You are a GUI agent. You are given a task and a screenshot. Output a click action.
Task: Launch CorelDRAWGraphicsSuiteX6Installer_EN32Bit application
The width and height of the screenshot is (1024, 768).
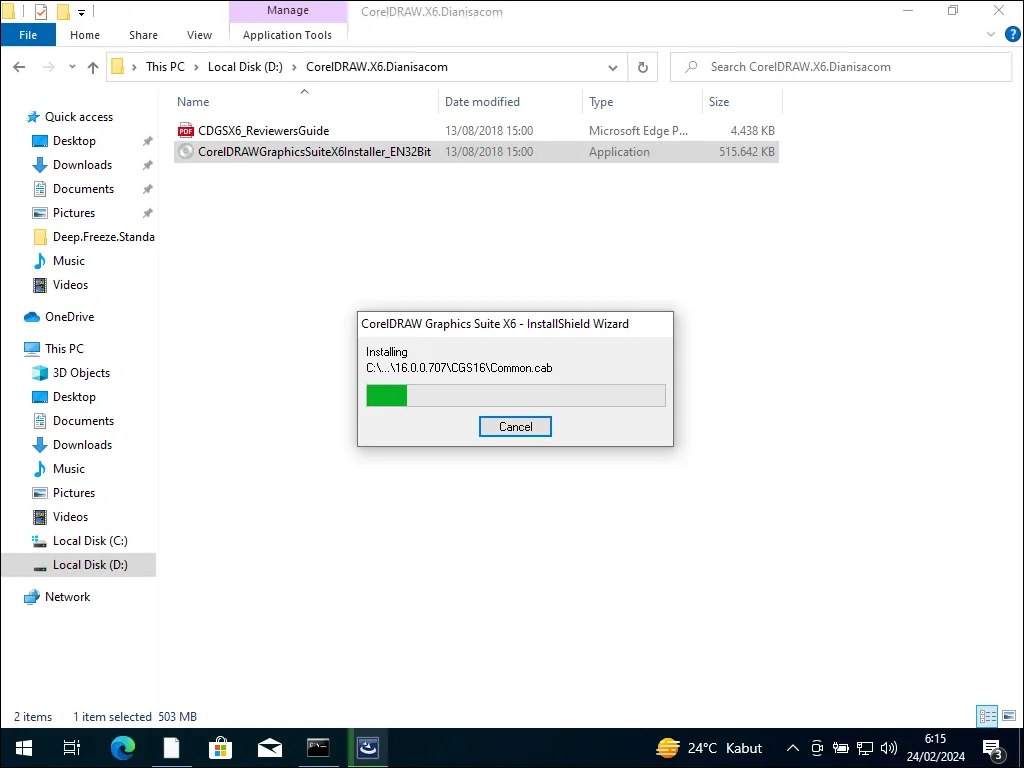click(314, 151)
